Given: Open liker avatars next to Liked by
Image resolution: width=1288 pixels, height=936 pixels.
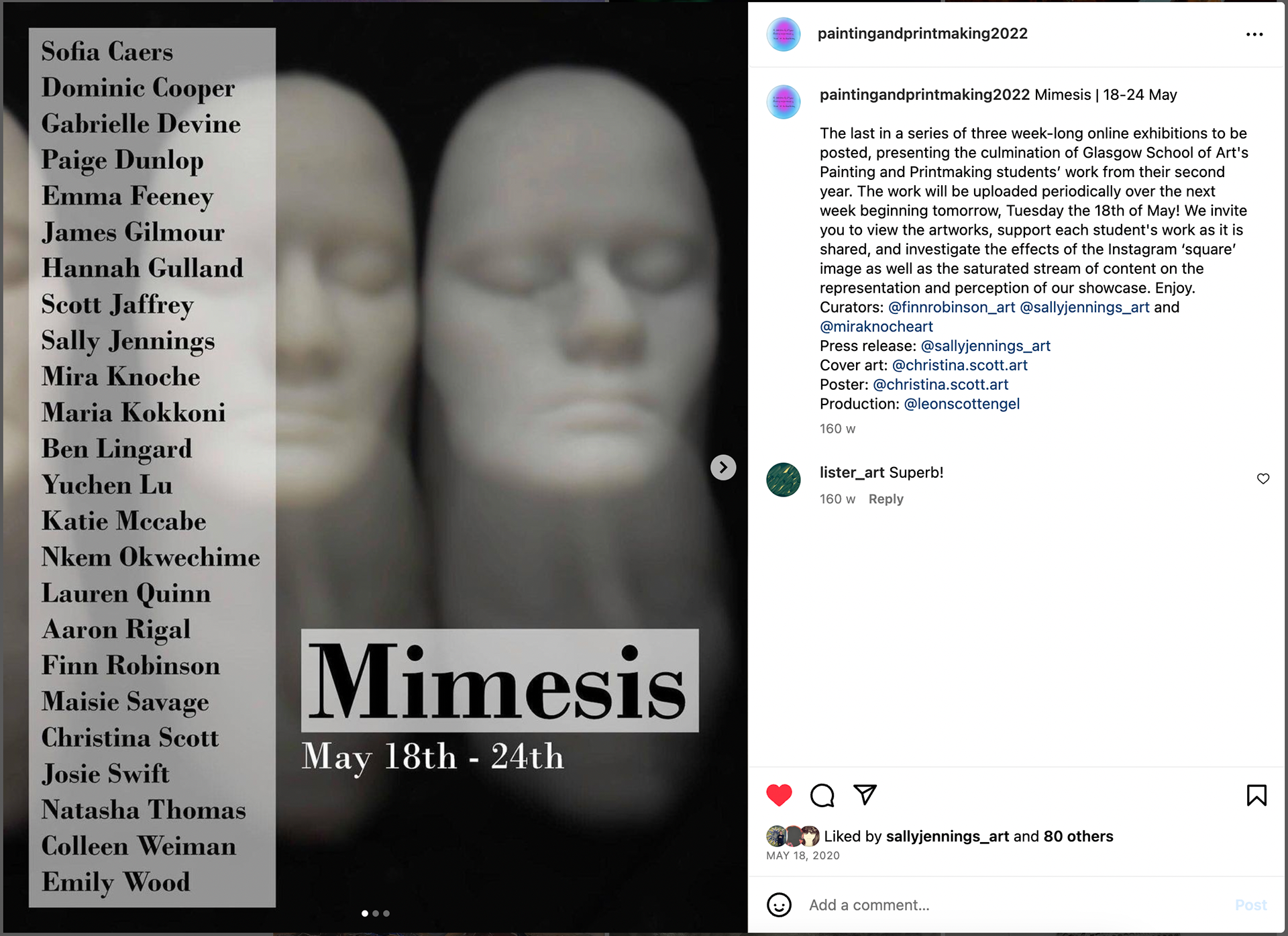Looking at the screenshot, I should pyautogui.click(x=793, y=836).
